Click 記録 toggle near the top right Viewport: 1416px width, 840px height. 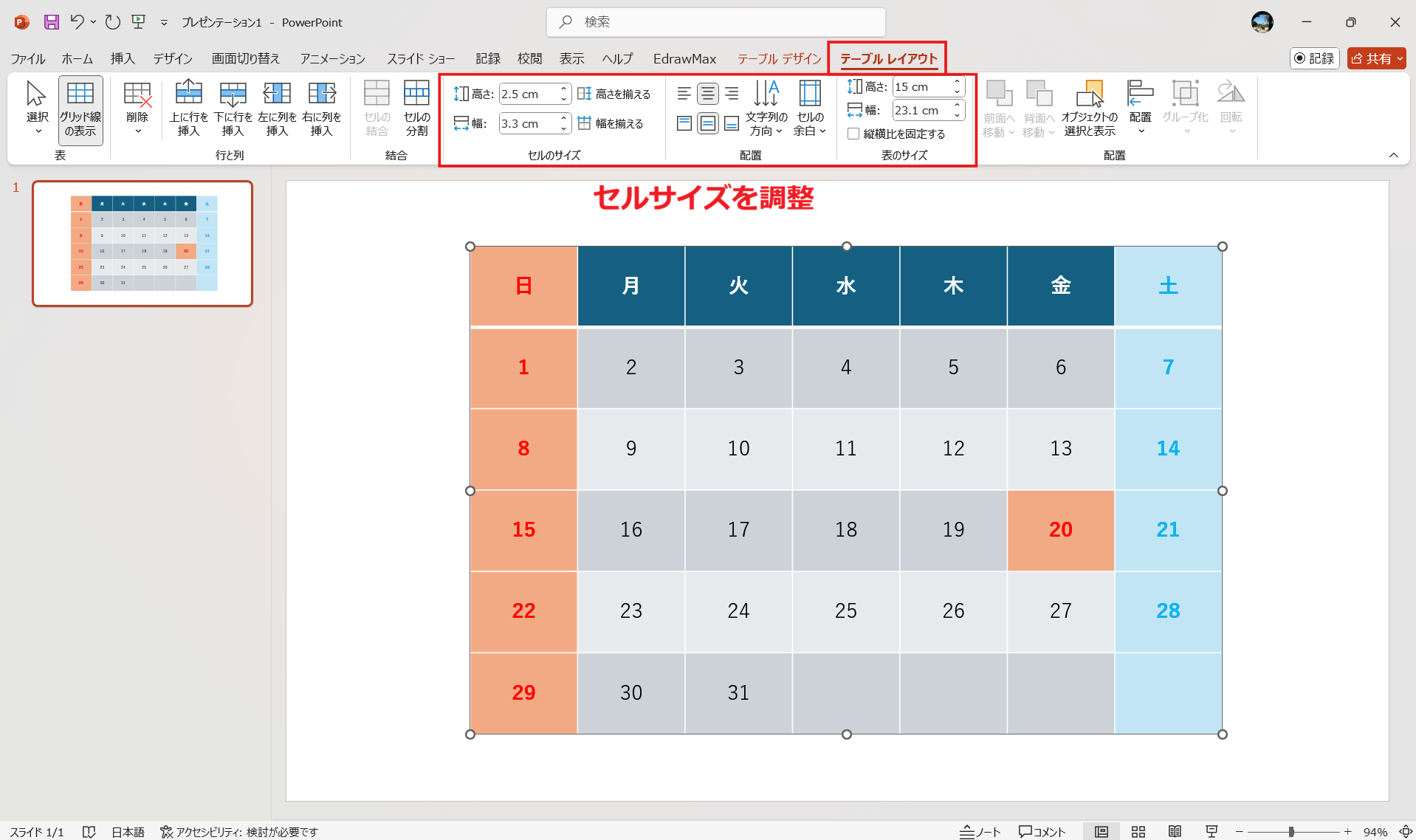point(1314,58)
